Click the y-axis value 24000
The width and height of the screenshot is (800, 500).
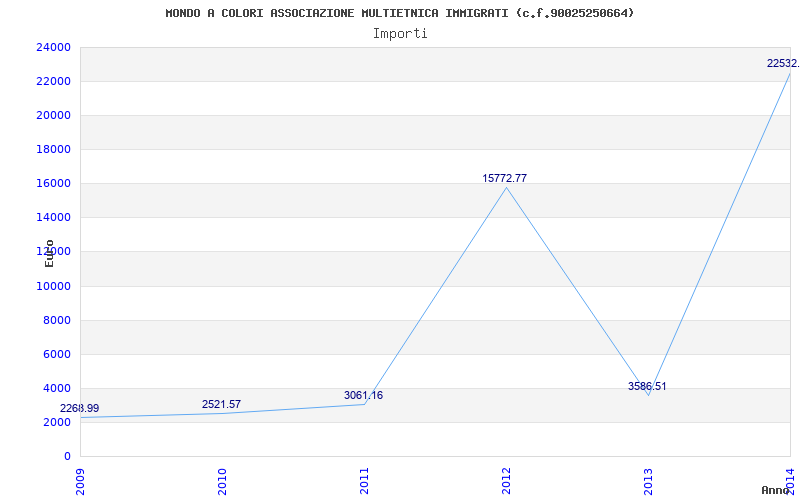53,47
